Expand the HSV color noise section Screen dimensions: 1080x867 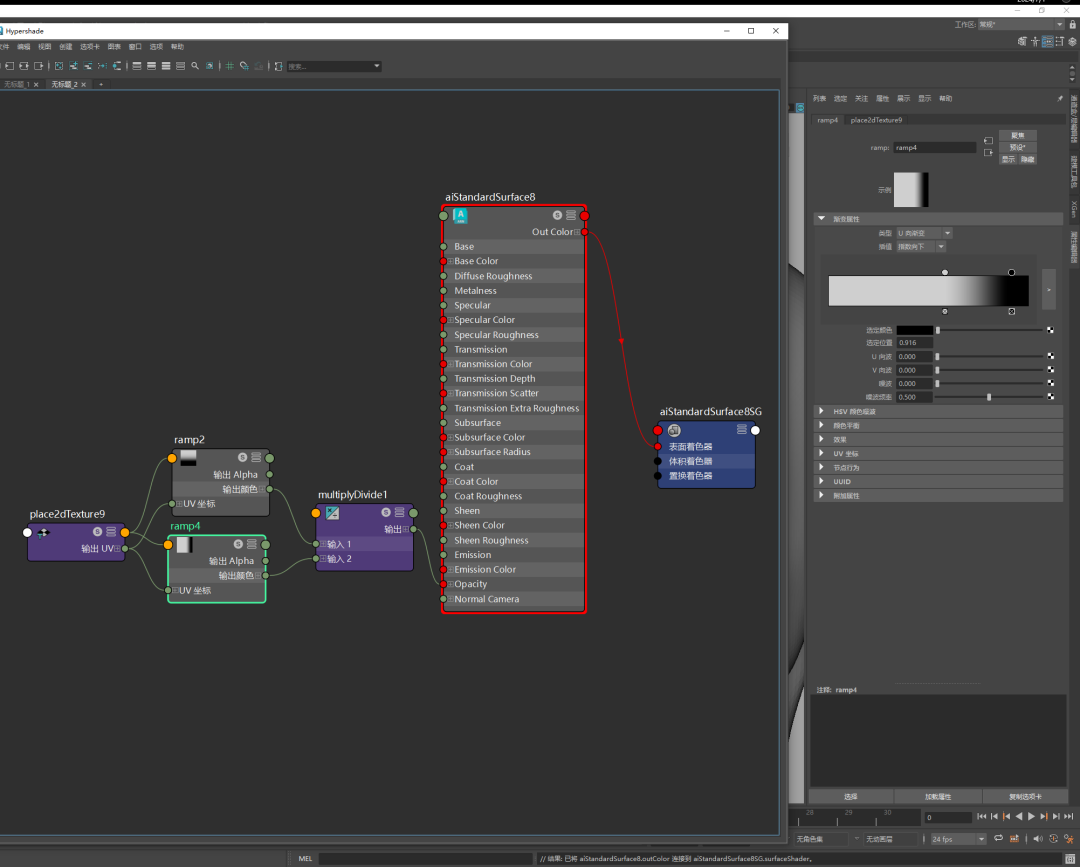[821, 411]
